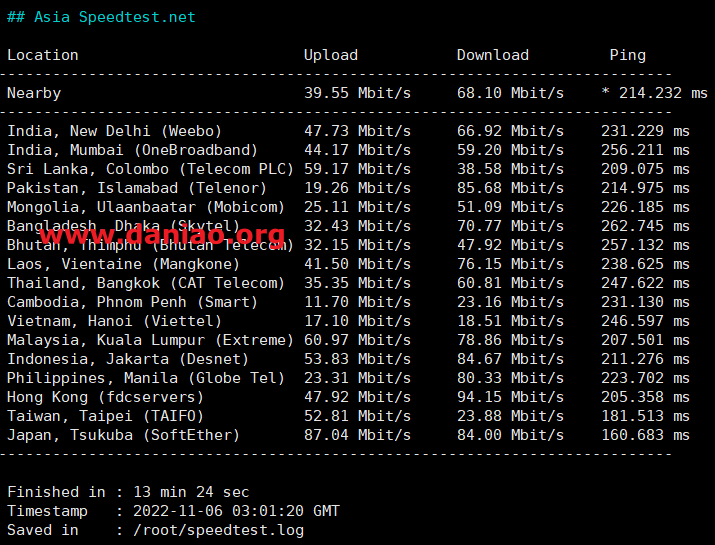Screen dimensions: 715x545
Task: Select Ulaanbaatar upload 25.11 Mbit/s
Action: point(357,207)
